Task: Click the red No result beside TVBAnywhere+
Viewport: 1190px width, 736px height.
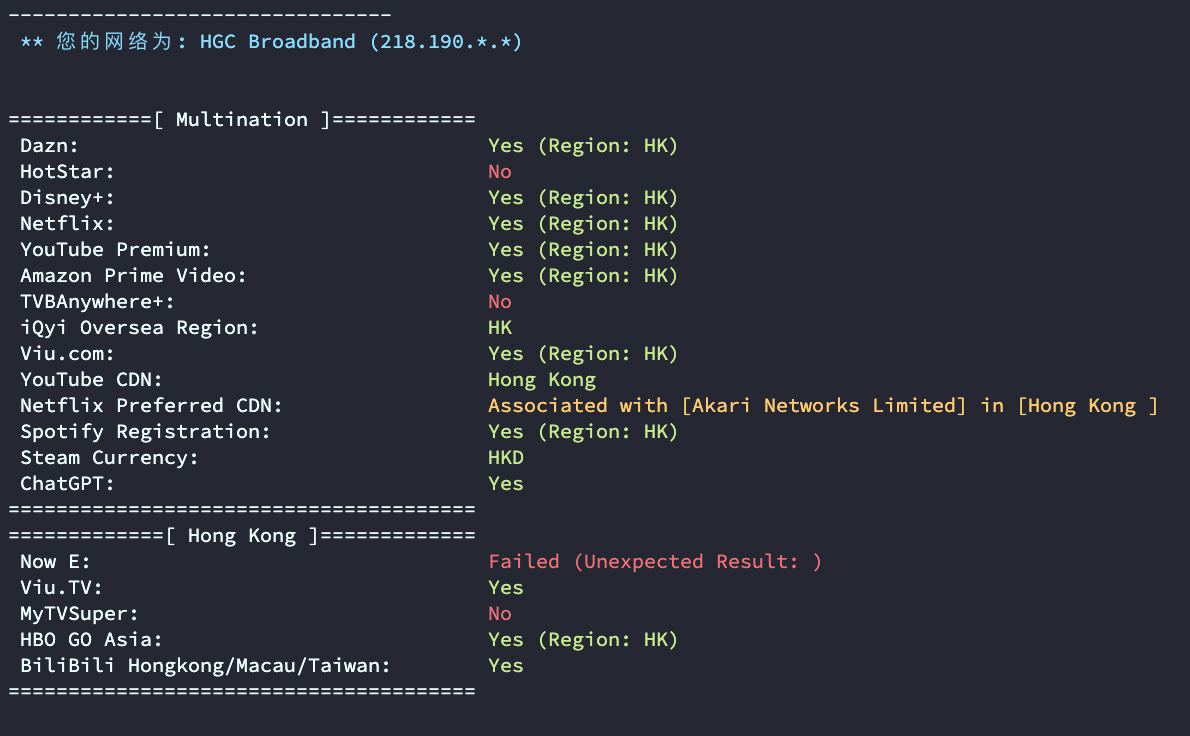Action: 499,301
